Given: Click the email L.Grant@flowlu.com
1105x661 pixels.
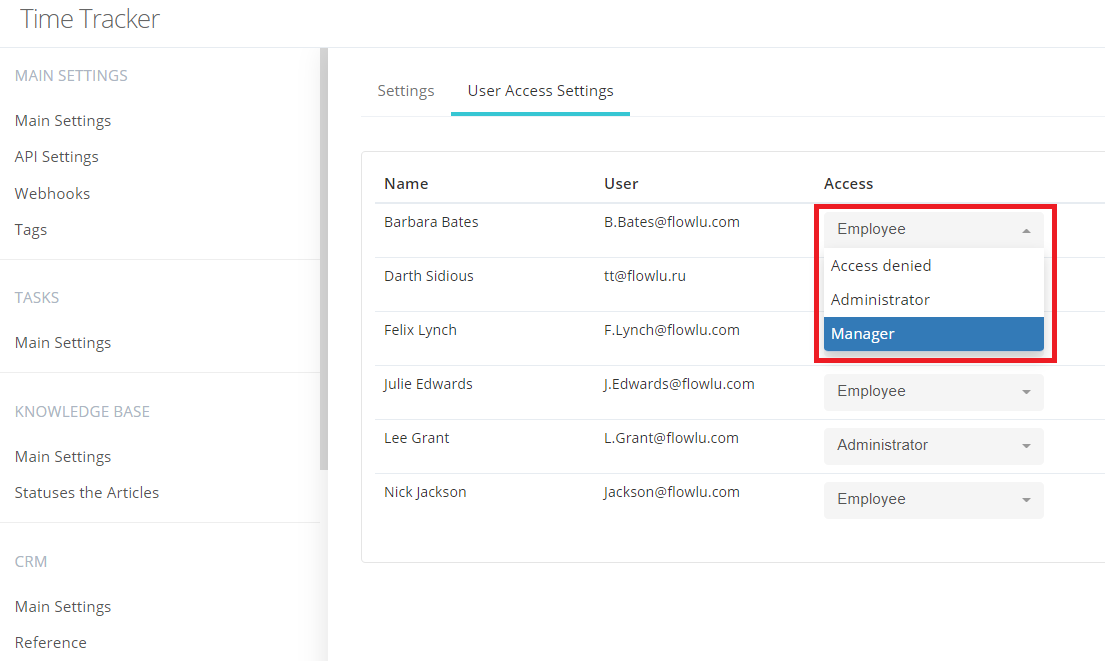Looking at the screenshot, I should pyautogui.click(x=671, y=438).
